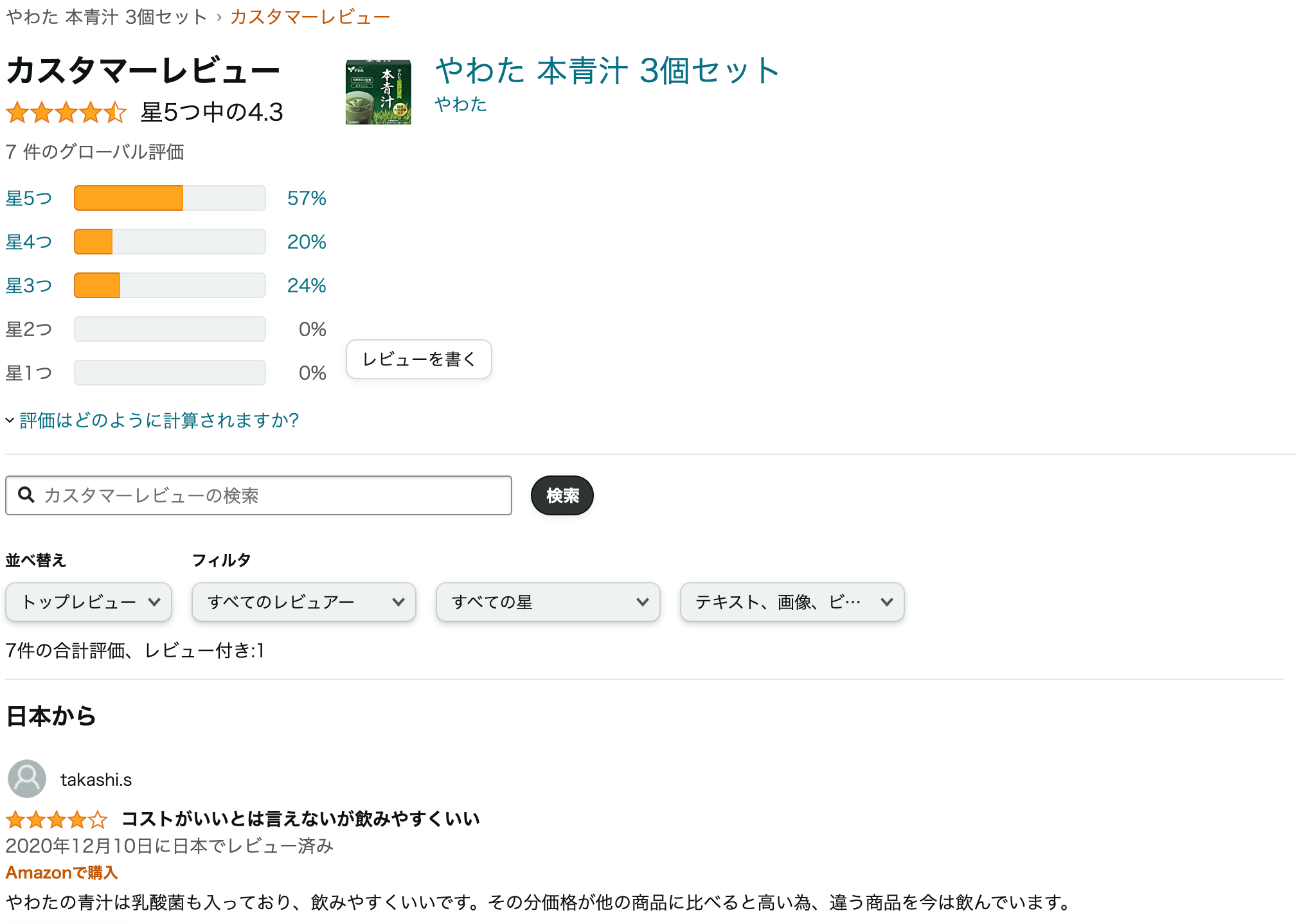This screenshot has height=924, width=1297.
Task: Click the 検索 search button
Action: (x=562, y=495)
